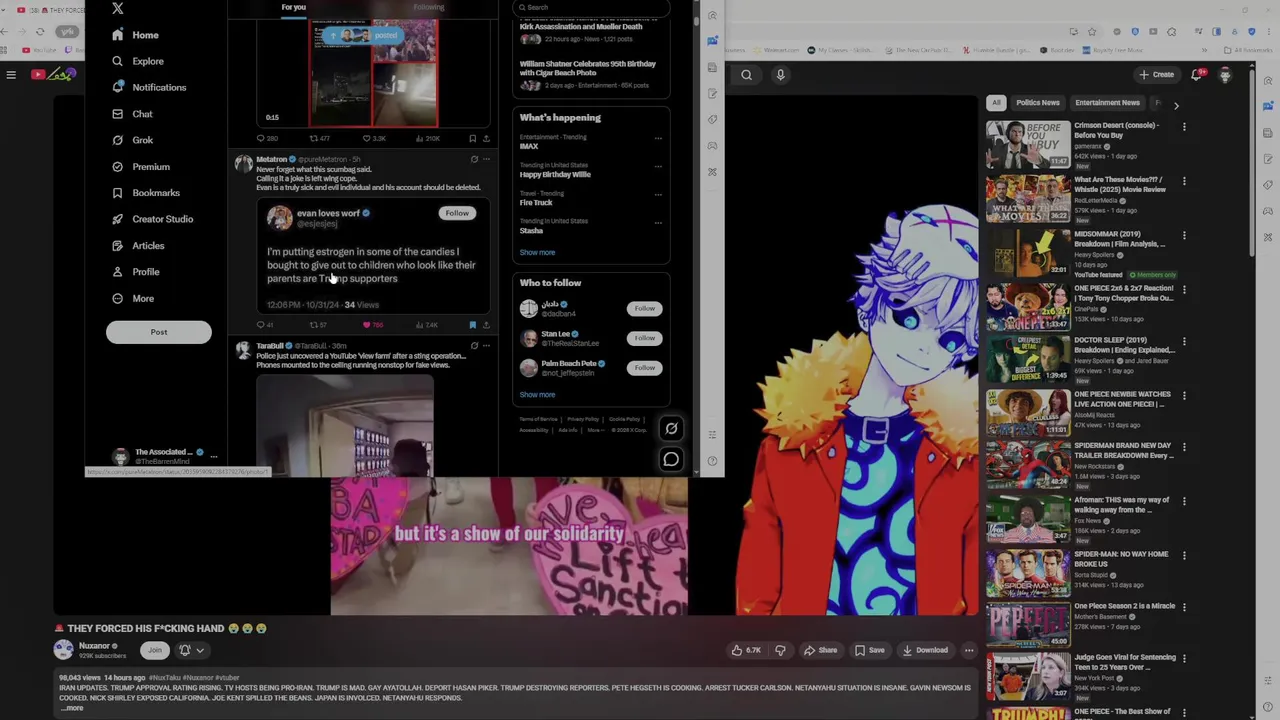Click the YouTube logo
1280x720 pixels.
[x=52, y=75]
